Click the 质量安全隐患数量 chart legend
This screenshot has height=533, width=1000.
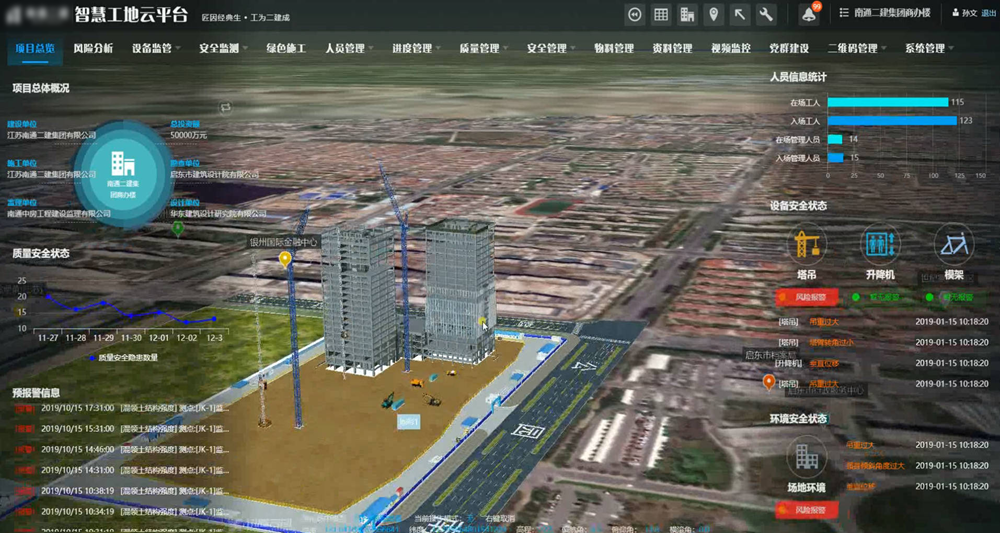coord(124,358)
